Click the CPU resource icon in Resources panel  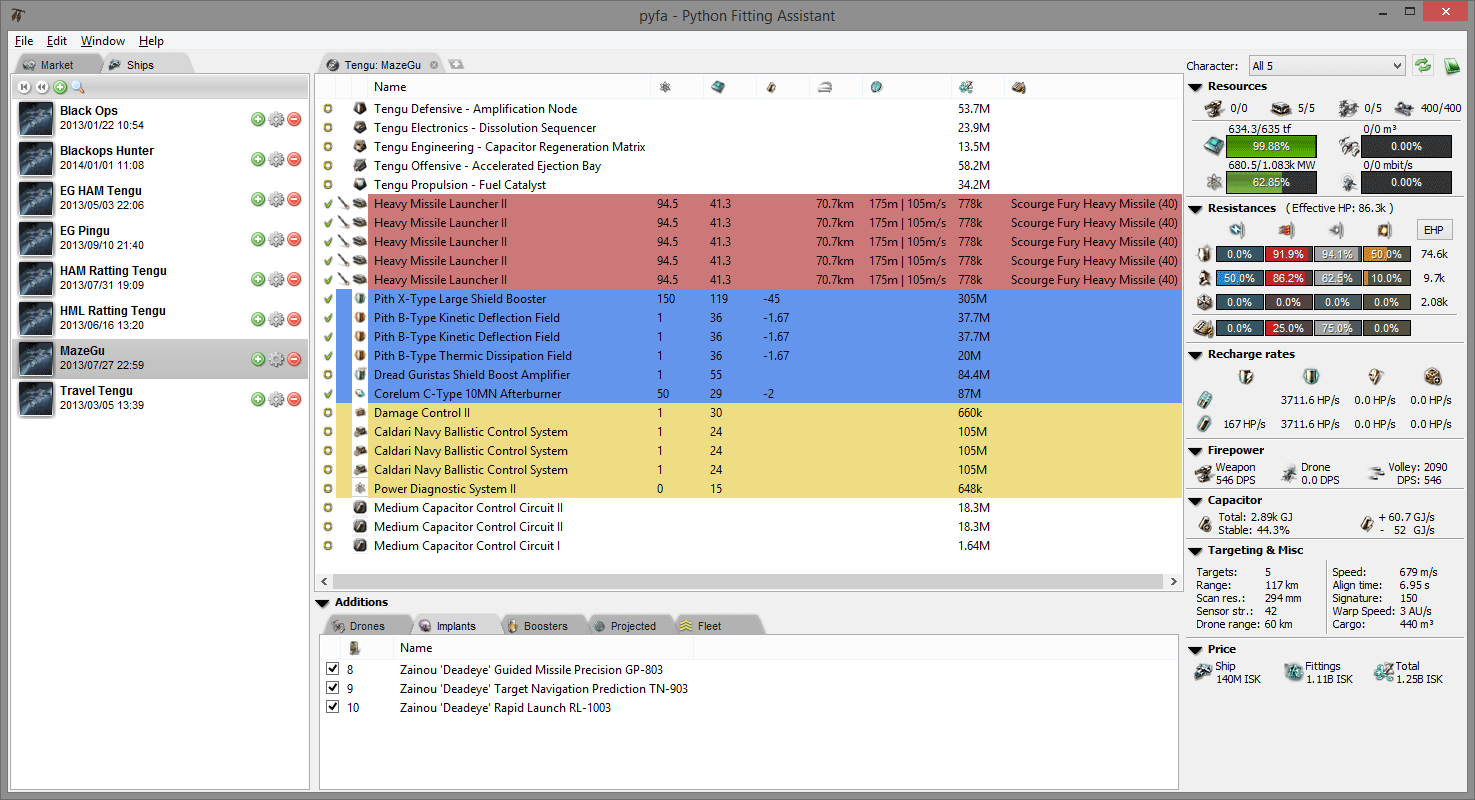click(1213, 146)
